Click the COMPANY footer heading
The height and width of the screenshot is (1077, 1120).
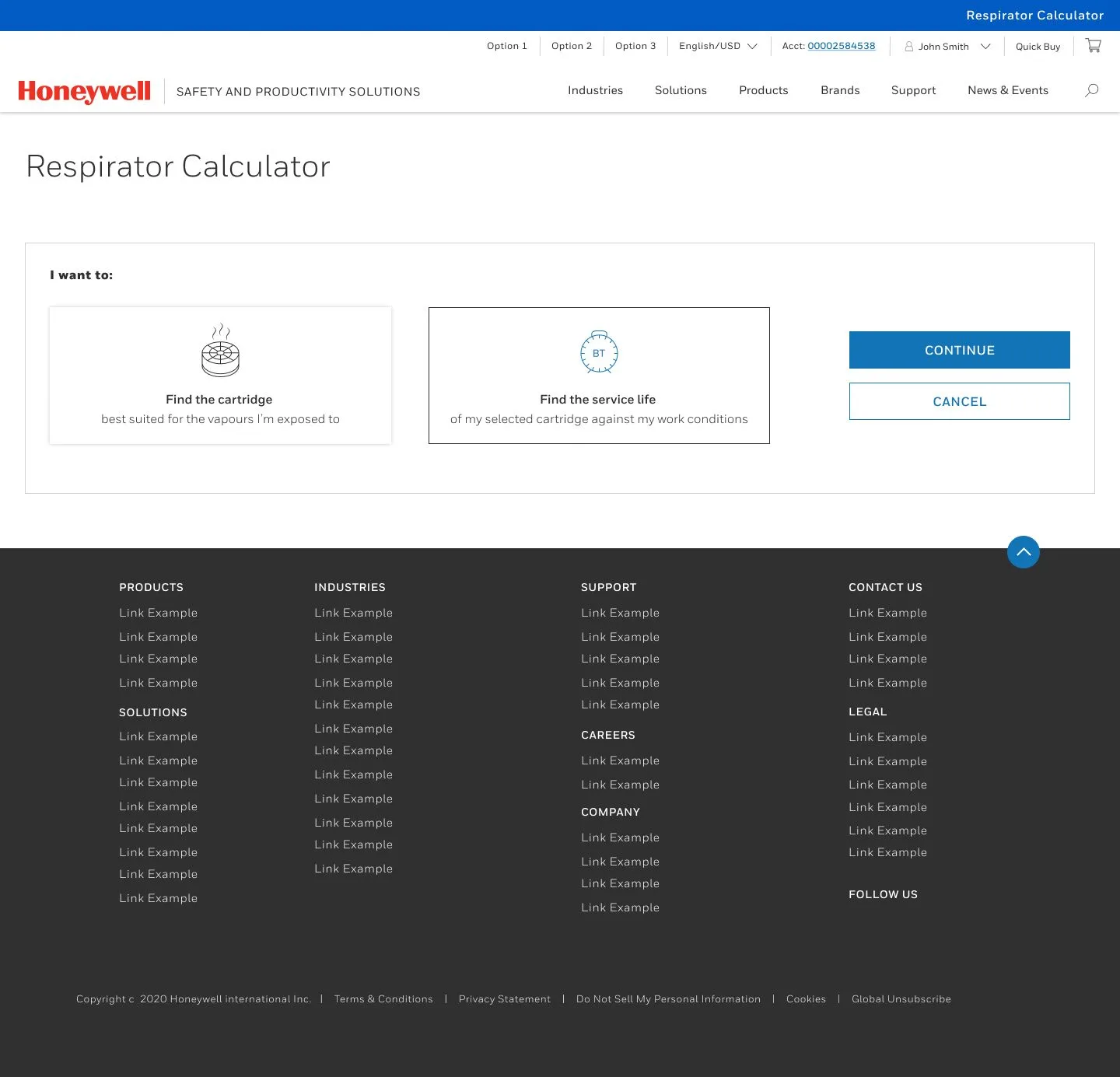click(611, 812)
